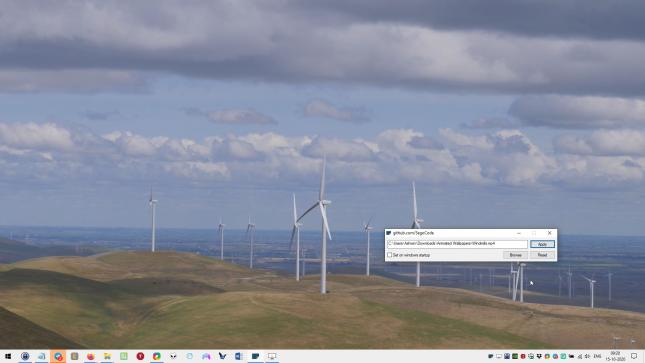Open the alien-face taskbar app
The image size is (645, 363).
(x=173, y=356)
